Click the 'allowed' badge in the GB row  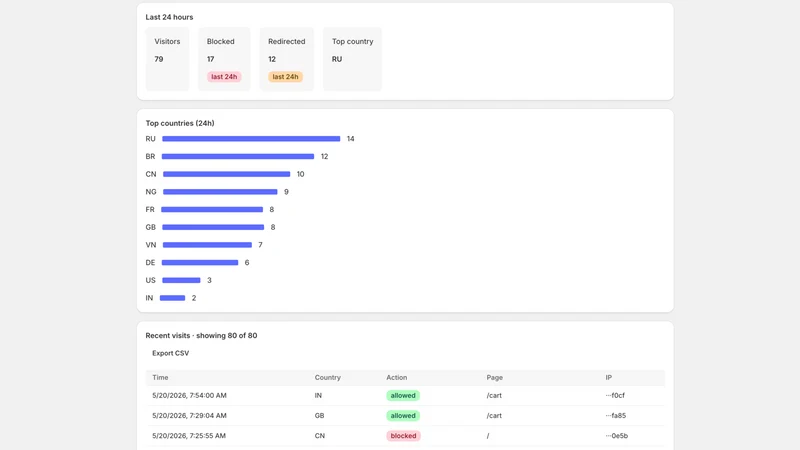coord(403,416)
